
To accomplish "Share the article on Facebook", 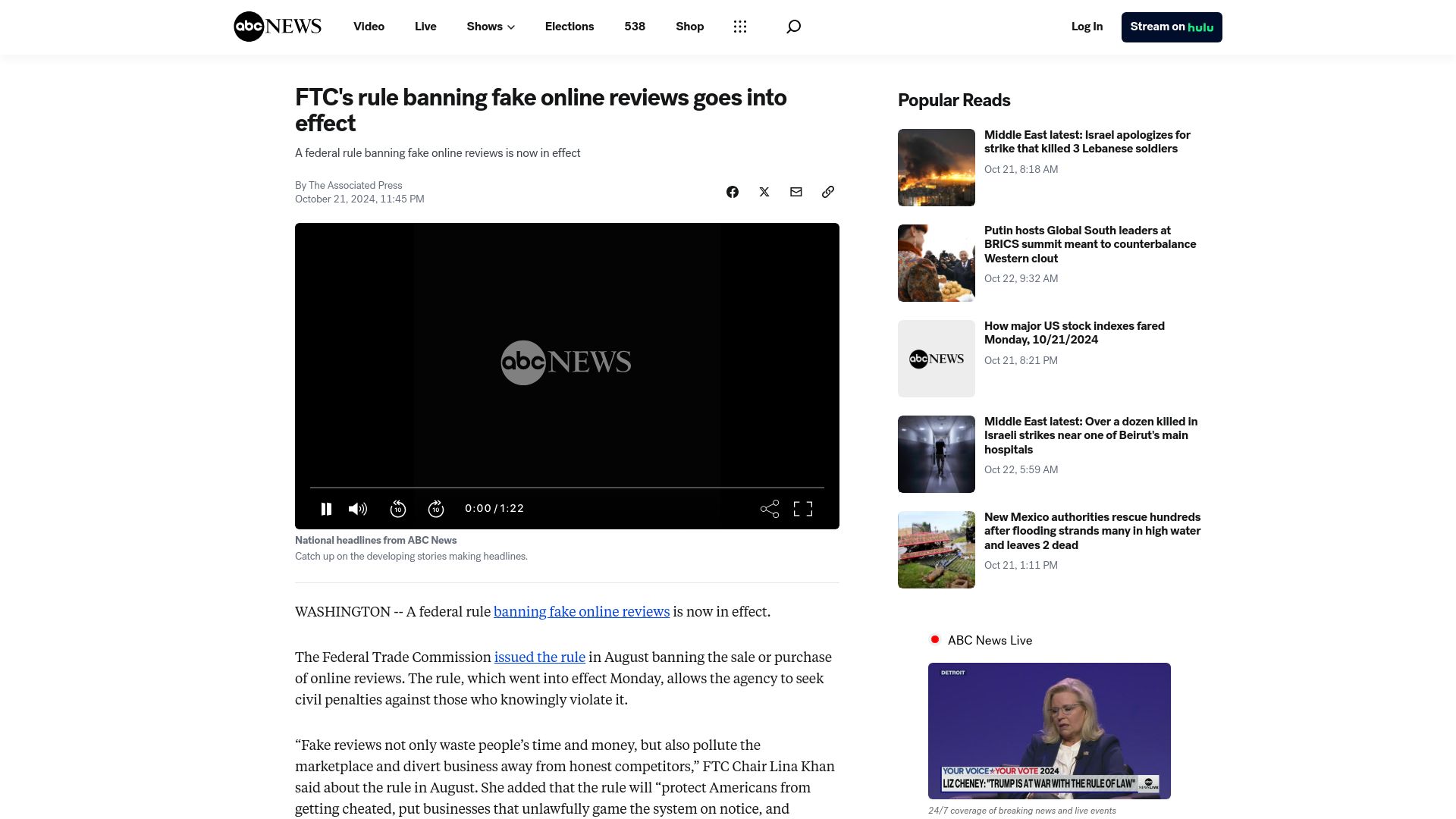I will point(733,192).
